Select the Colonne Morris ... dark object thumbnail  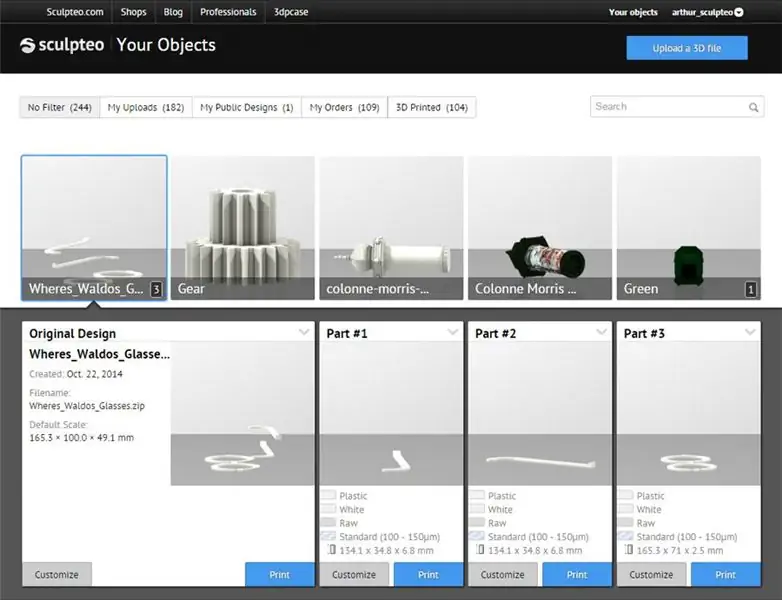540,228
